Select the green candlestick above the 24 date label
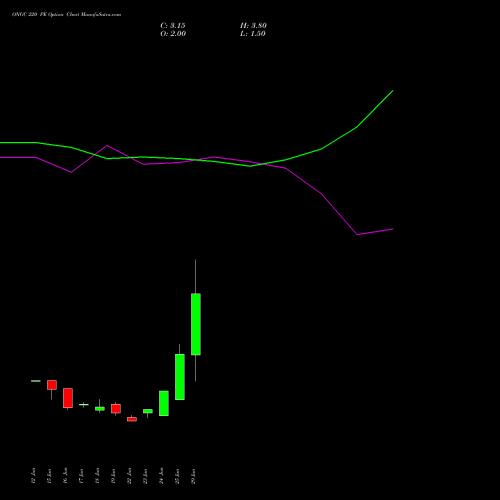Image resolution: width=500 pixels, height=500 pixels. [164, 403]
